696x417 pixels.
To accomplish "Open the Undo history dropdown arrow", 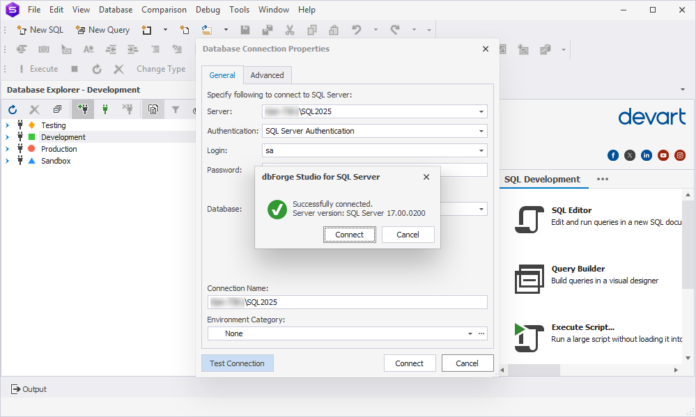I will 376,30.
